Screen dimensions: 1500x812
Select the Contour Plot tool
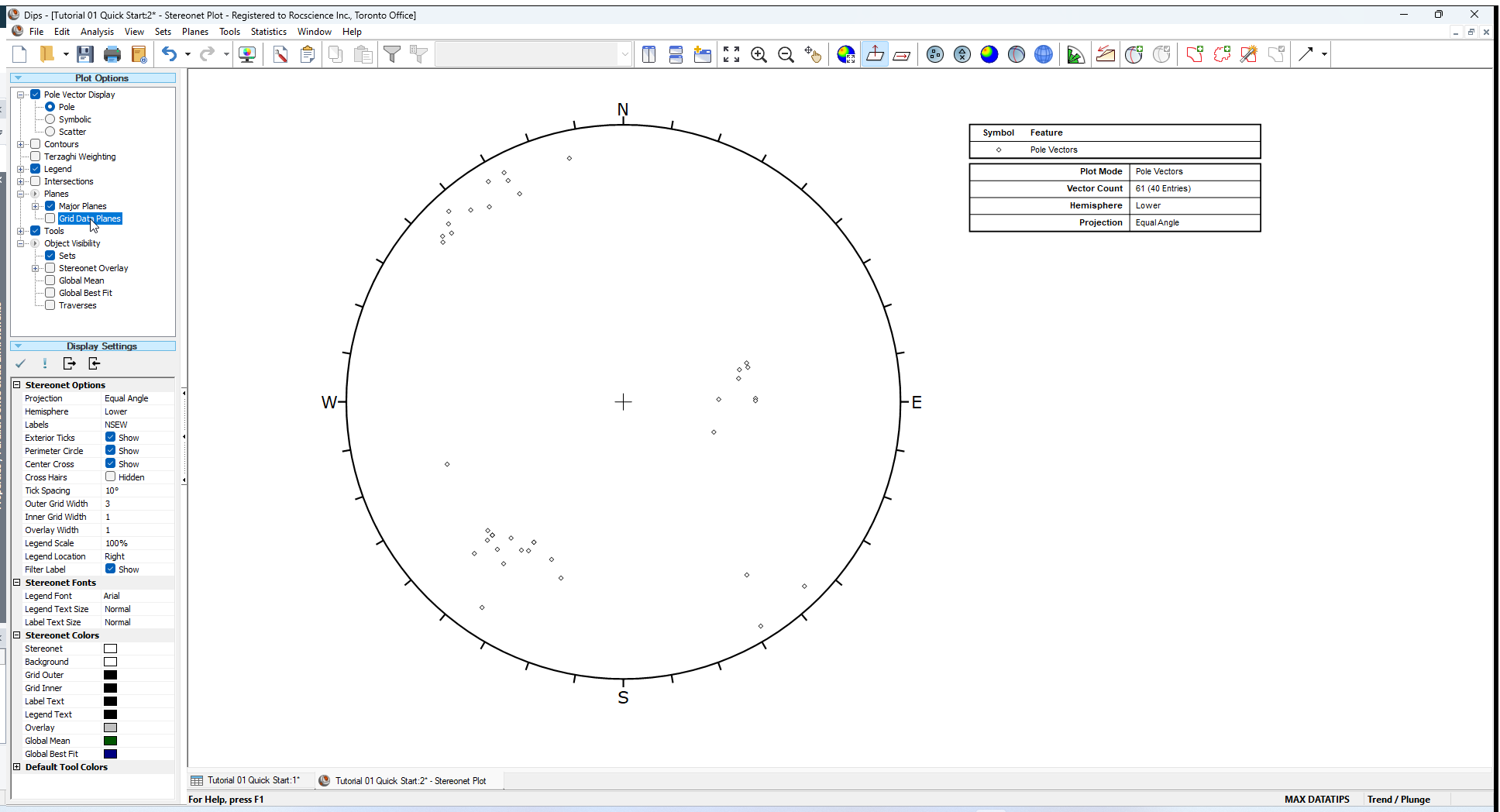click(989, 54)
